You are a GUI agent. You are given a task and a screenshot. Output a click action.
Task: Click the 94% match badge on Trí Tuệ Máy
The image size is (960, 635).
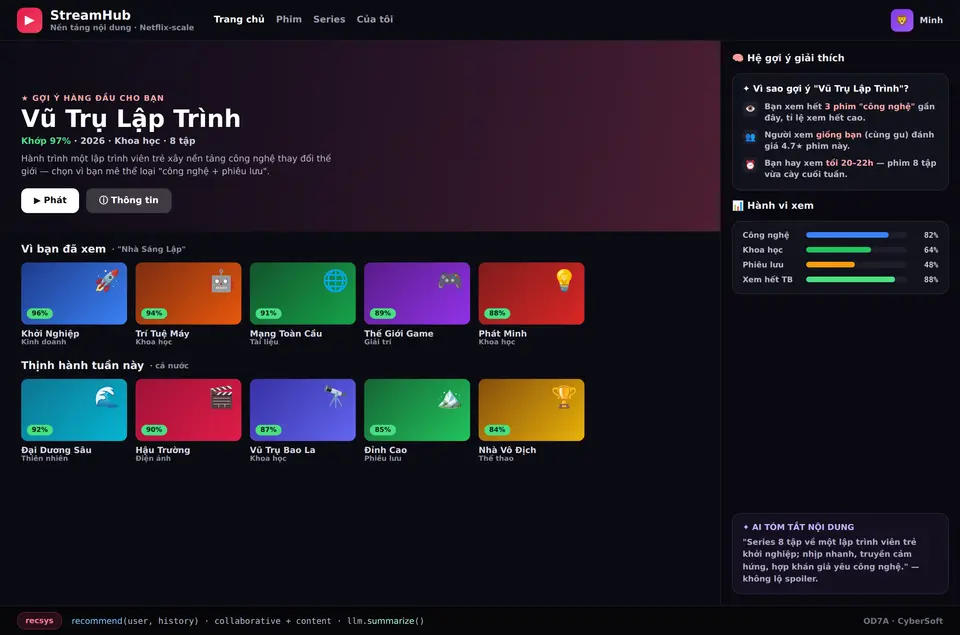(x=154, y=313)
